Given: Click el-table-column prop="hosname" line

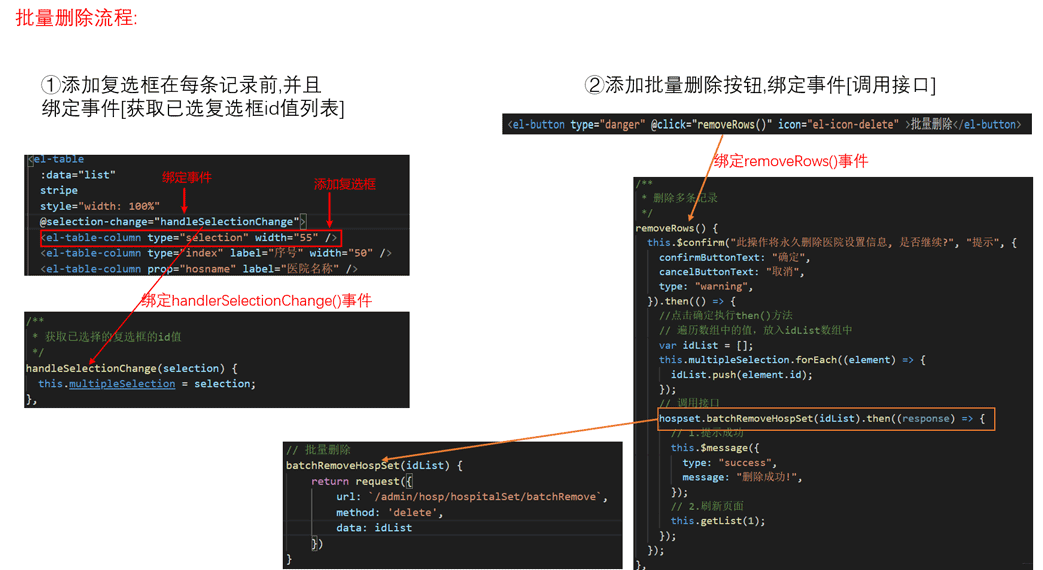Looking at the screenshot, I should [200, 269].
